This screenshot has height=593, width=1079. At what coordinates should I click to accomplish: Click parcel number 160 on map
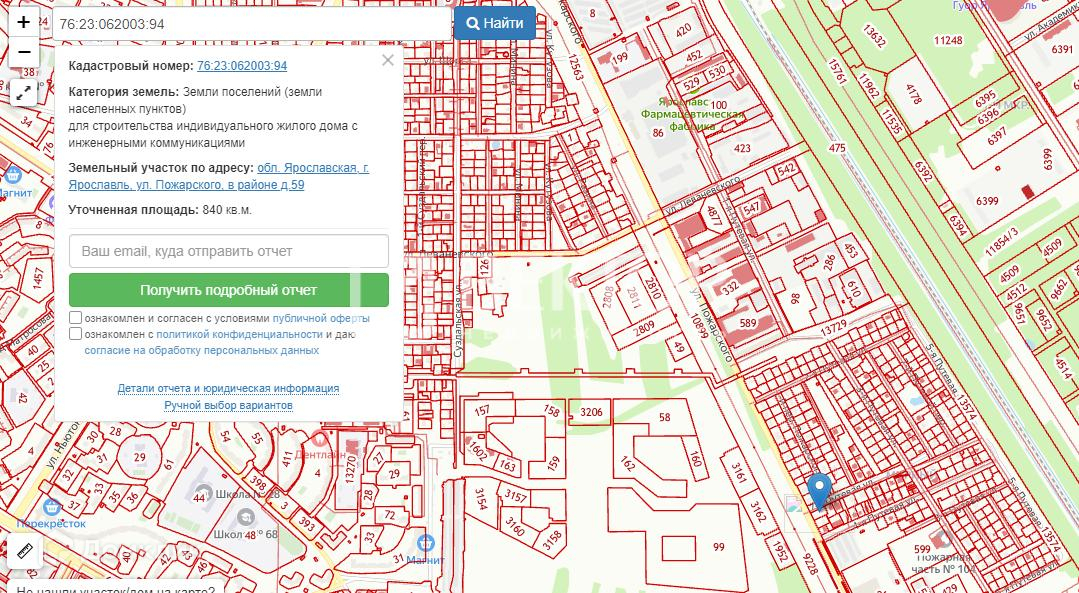pyautogui.click(x=696, y=458)
